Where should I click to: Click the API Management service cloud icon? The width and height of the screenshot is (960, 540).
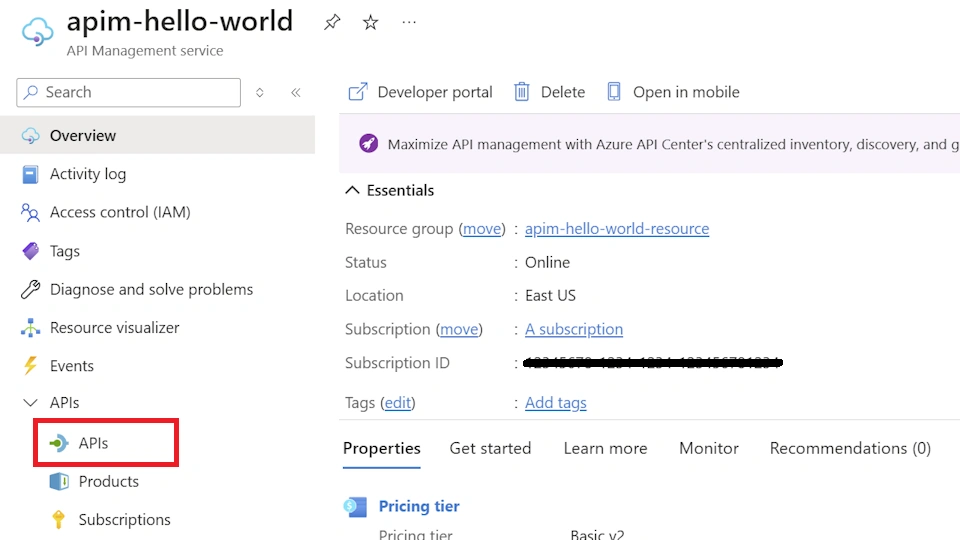pos(37,31)
